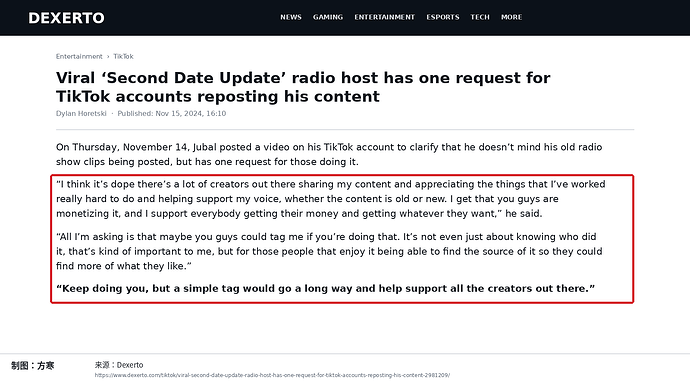Open the GAMING section
The image size is (690, 387).
coord(328,17)
